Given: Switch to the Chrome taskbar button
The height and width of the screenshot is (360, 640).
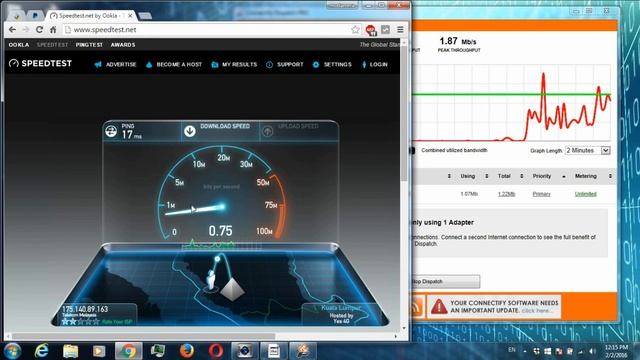Looking at the screenshot, I should click(x=128, y=351).
